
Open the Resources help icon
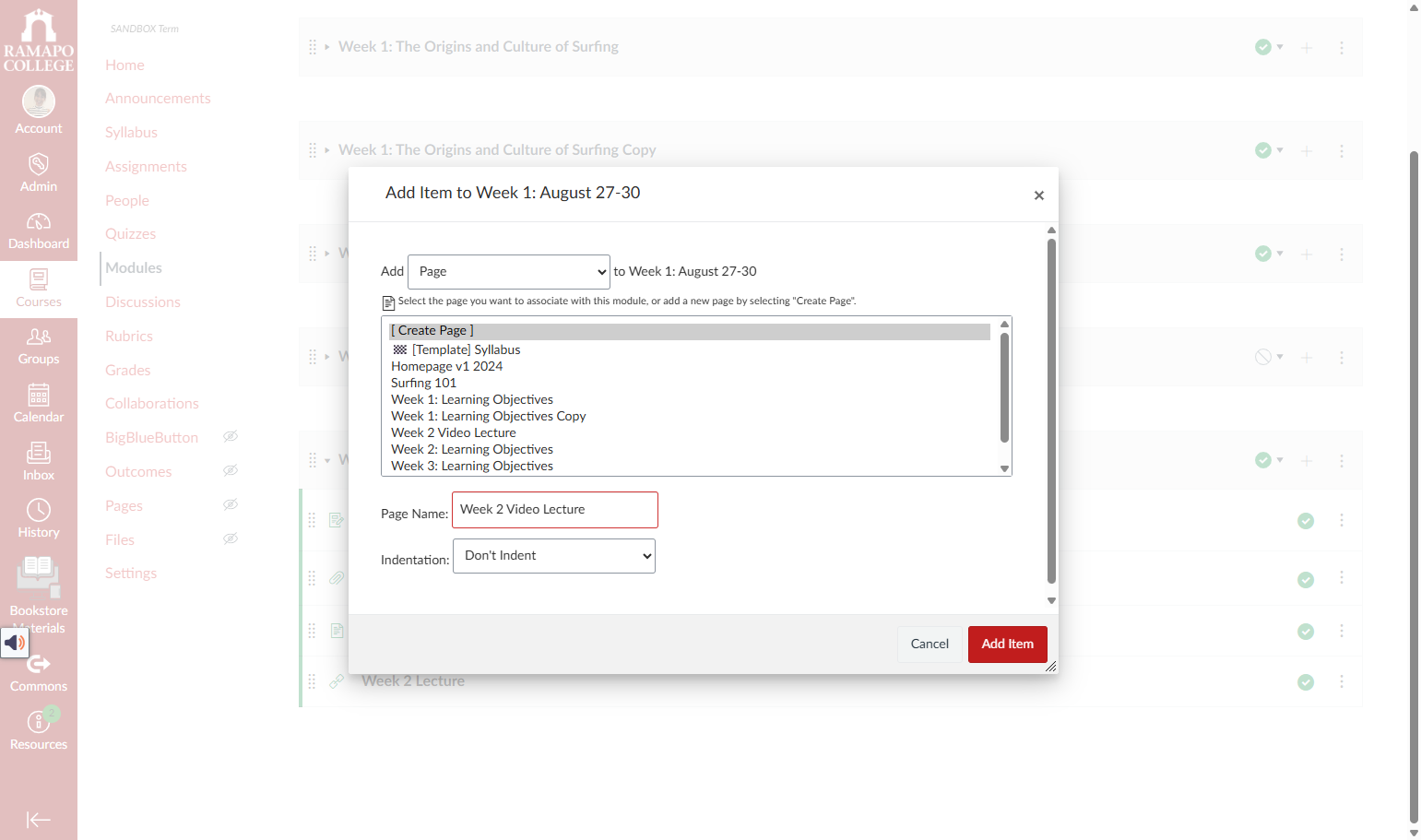tap(39, 721)
